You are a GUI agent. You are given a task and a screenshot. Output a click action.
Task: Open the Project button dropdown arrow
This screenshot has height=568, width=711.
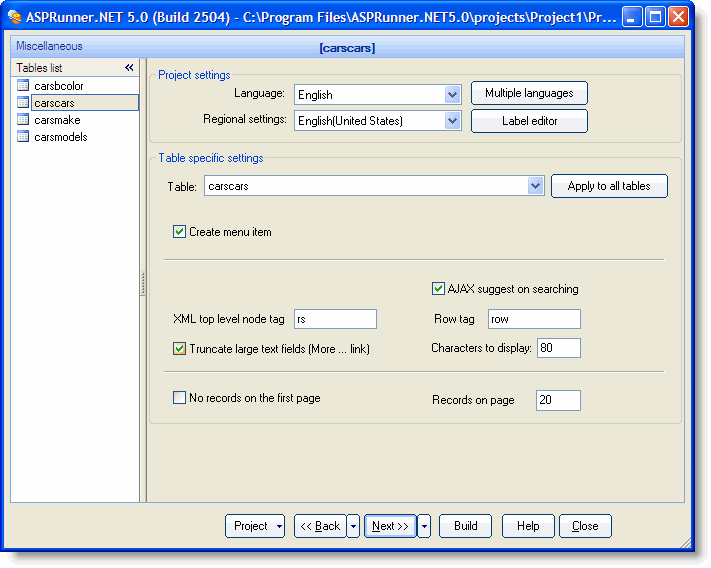(x=279, y=526)
